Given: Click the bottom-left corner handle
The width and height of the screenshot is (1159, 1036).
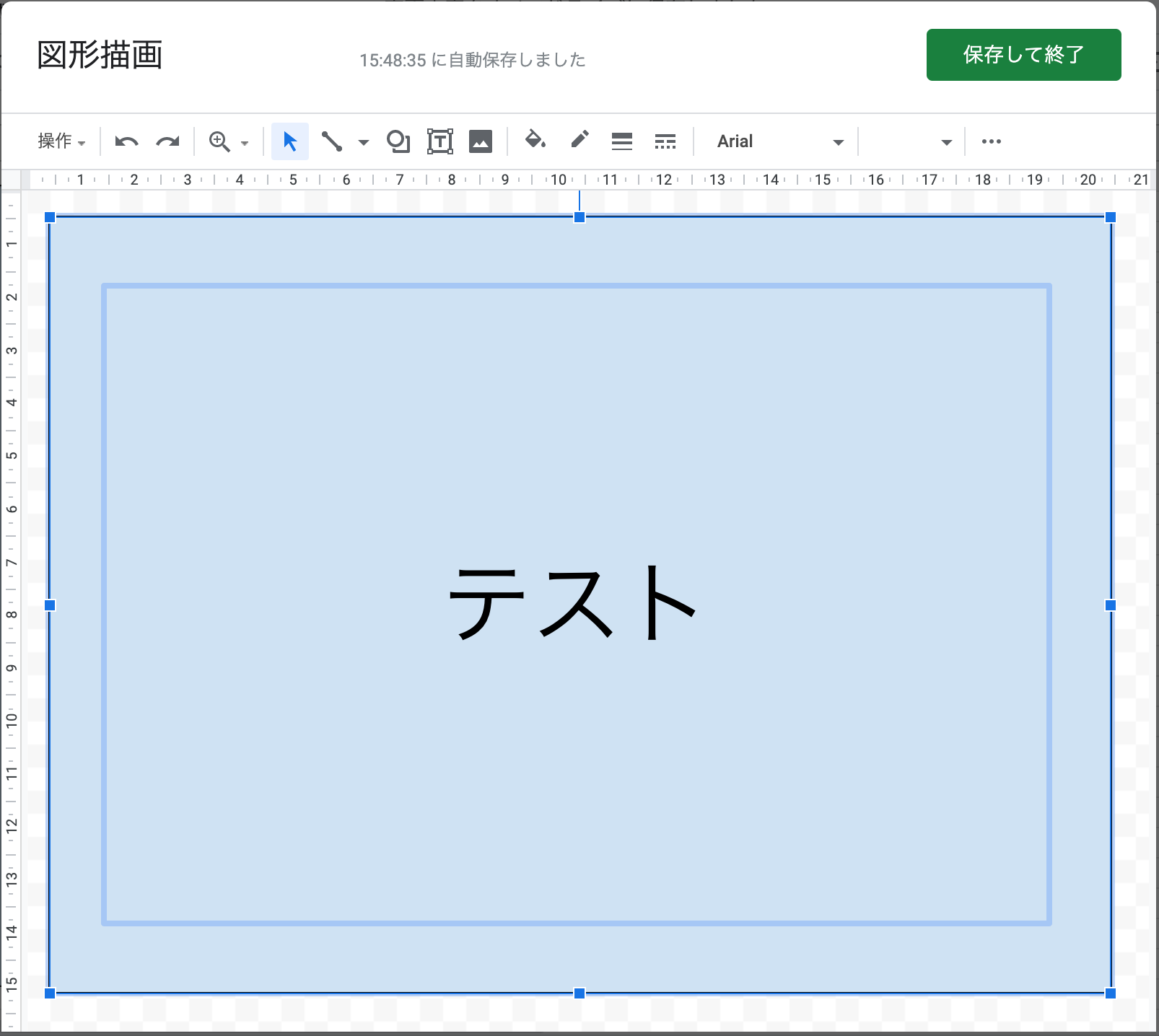Looking at the screenshot, I should click(50, 993).
